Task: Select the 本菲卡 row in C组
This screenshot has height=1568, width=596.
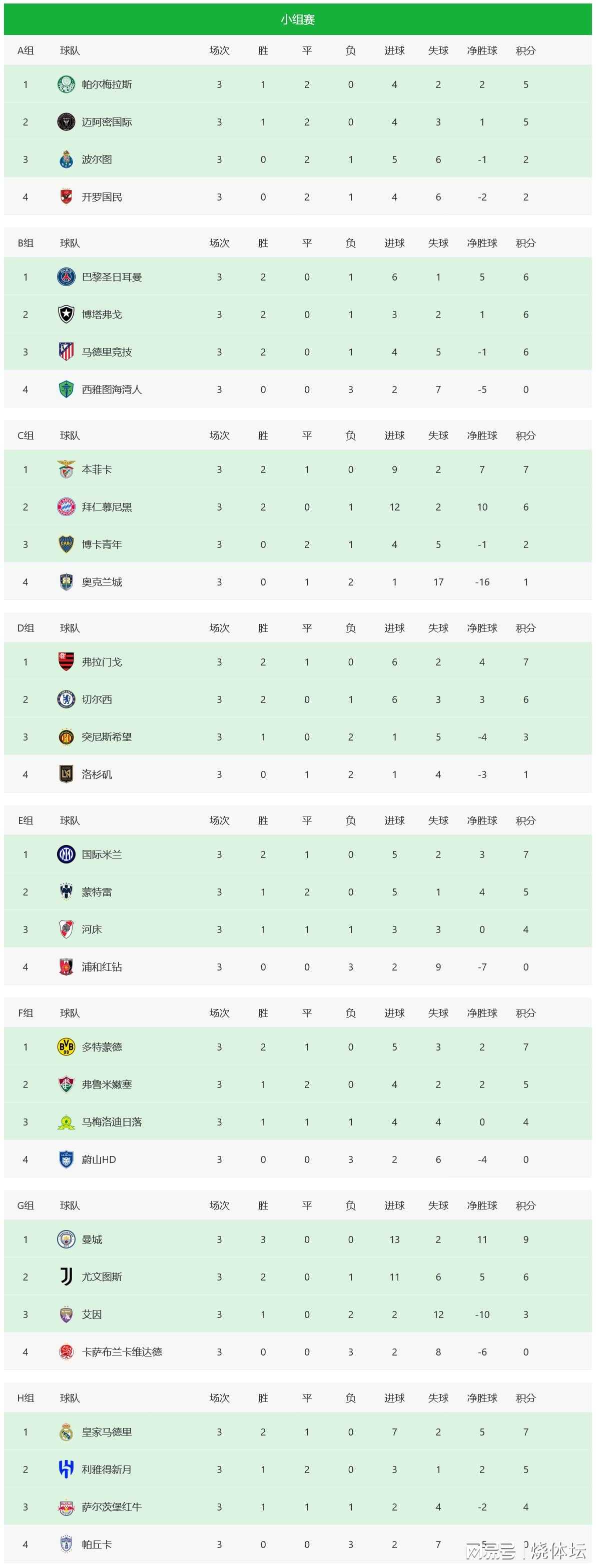Action: (x=297, y=469)
